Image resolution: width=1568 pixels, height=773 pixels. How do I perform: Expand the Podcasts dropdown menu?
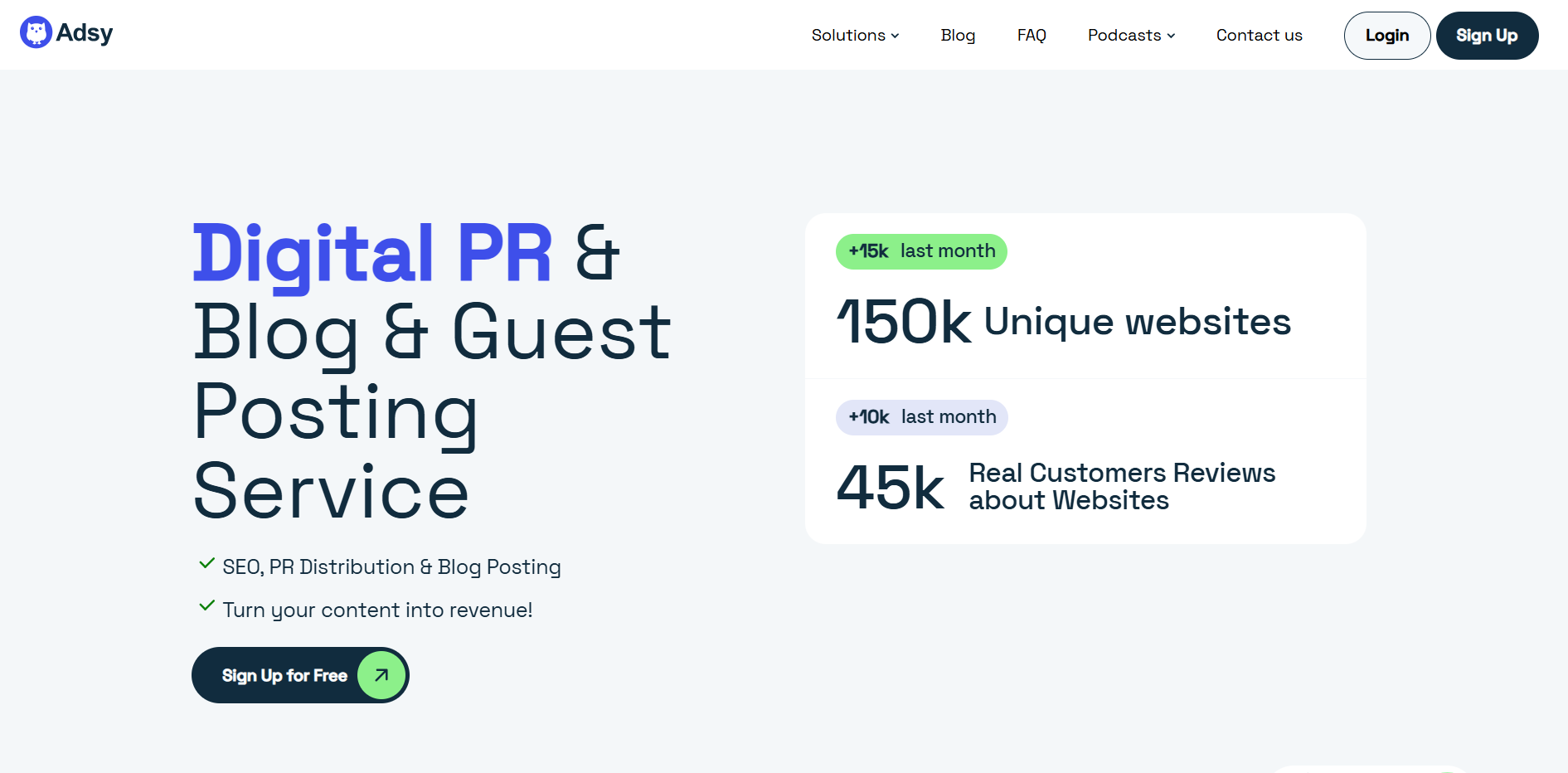click(x=1131, y=35)
